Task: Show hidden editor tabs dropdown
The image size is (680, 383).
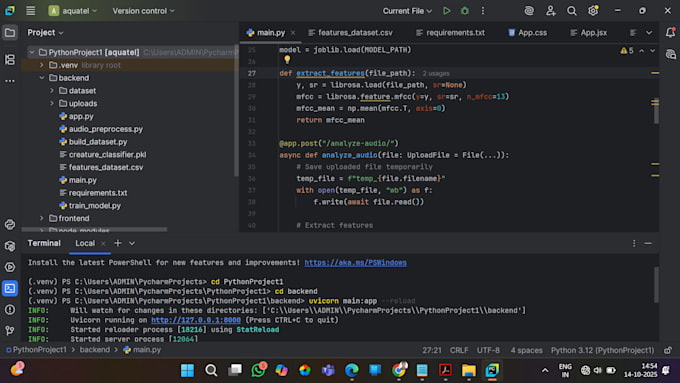Action: pyautogui.click(x=649, y=33)
